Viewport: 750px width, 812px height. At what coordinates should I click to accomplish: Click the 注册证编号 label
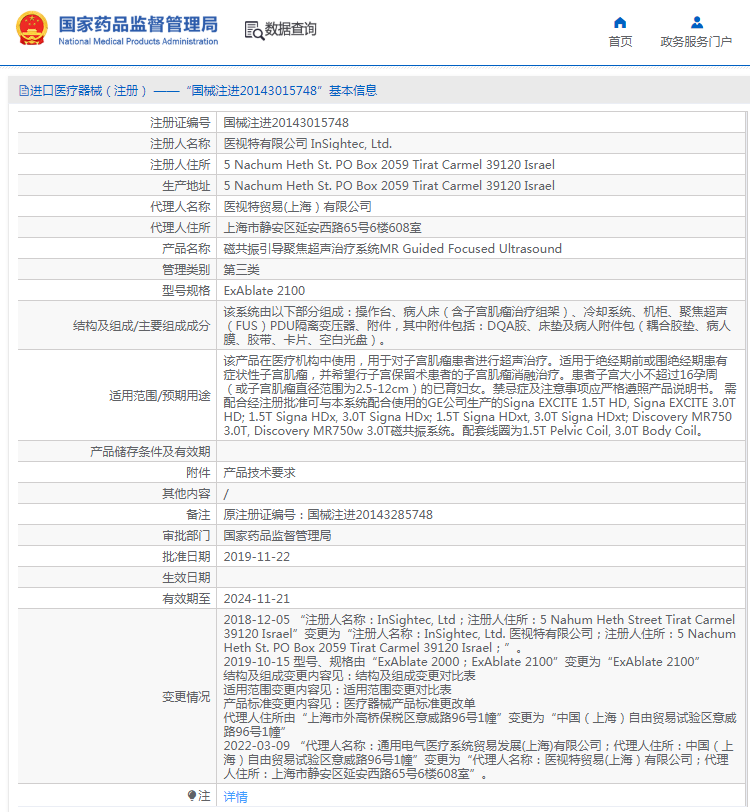pyautogui.click(x=180, y=123)
